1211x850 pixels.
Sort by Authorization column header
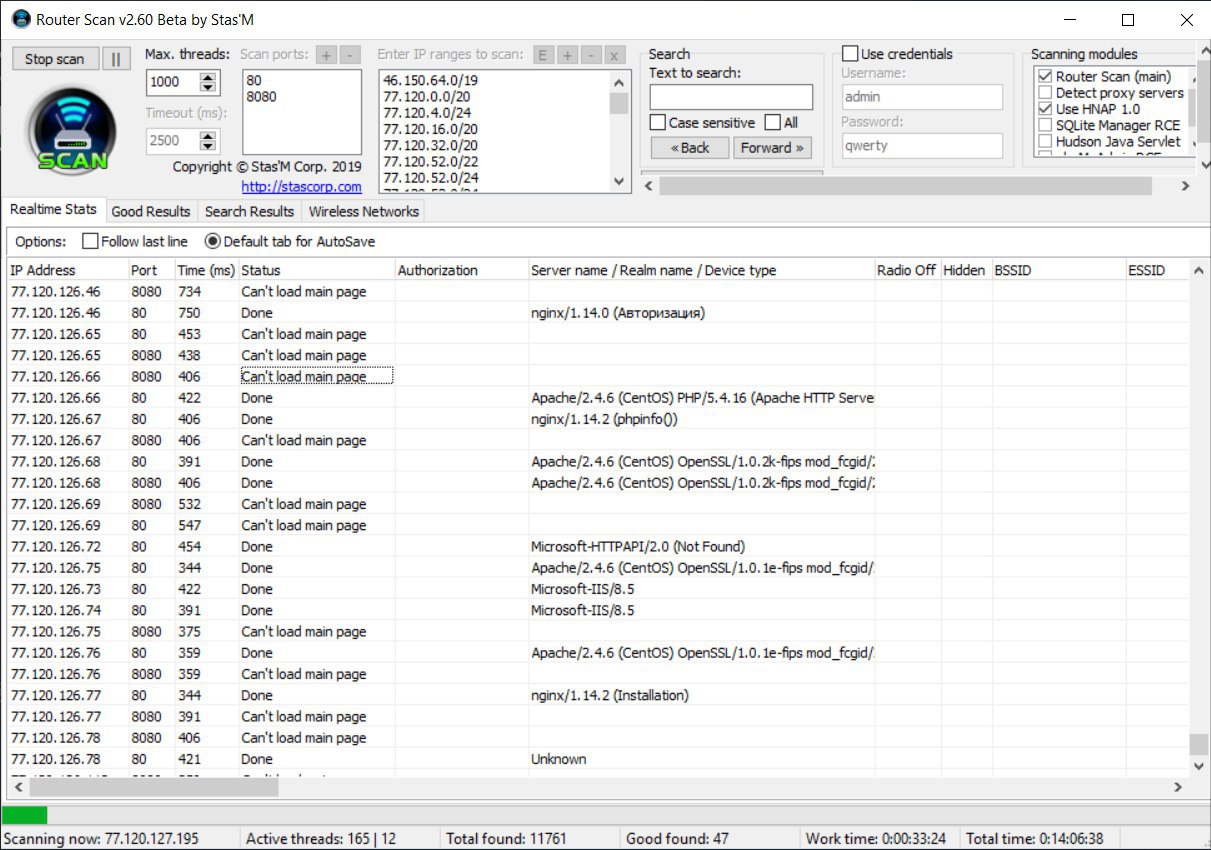pos(461,270)
